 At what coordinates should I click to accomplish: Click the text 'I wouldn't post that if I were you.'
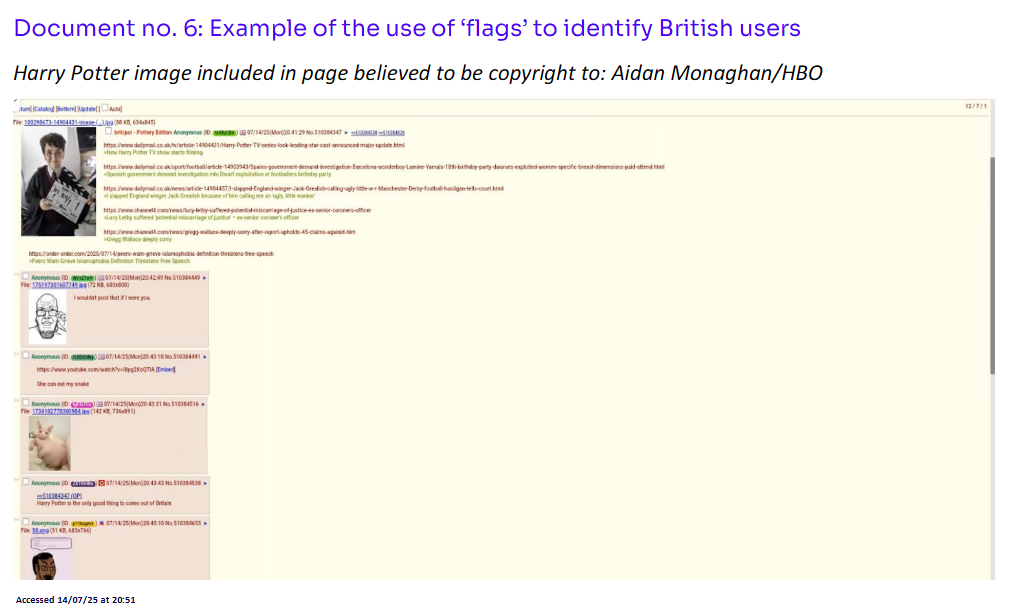tap(112, 298)
